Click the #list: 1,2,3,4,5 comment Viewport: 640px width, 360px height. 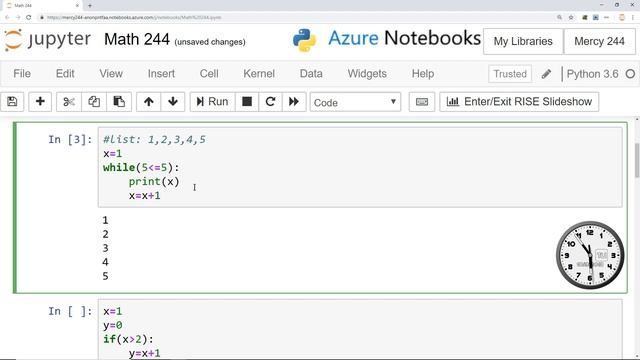(154, 140)
